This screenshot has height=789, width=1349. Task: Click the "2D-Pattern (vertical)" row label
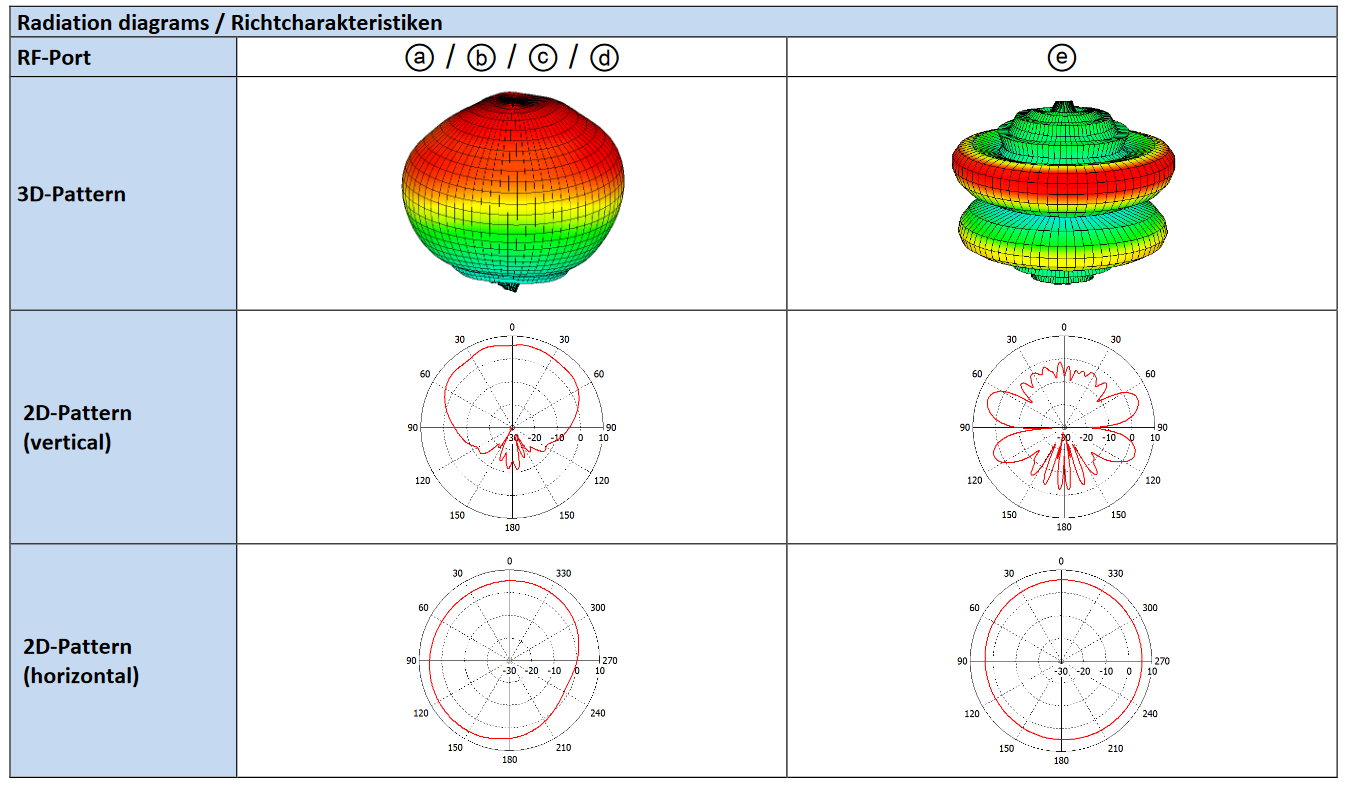point(77,427)
